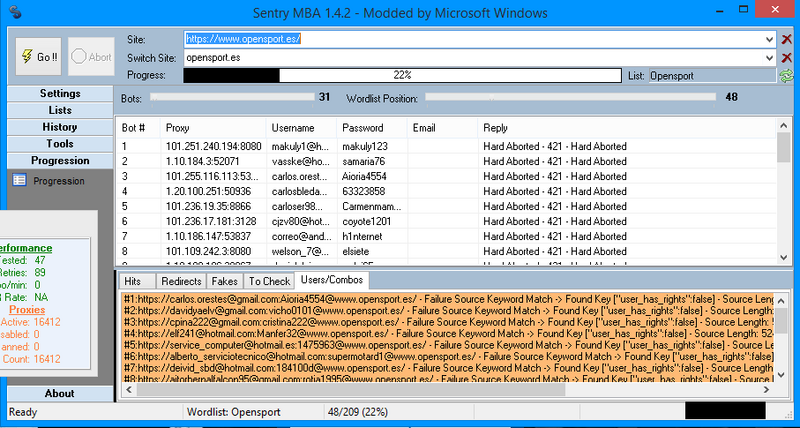Click the Reply column header

pos(627,128)
